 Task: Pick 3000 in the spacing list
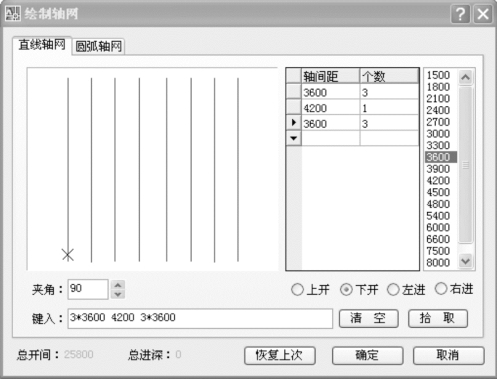click(438, 133)
